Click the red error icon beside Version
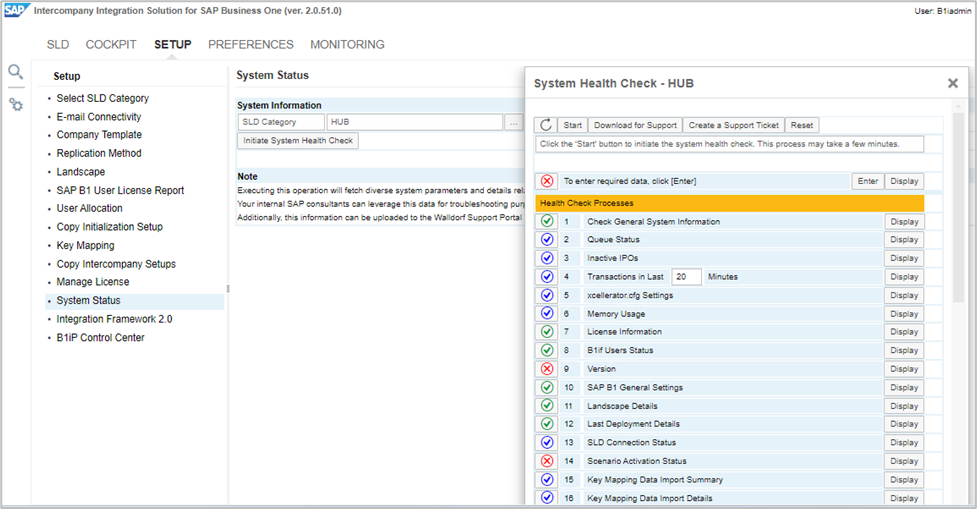 547,369
